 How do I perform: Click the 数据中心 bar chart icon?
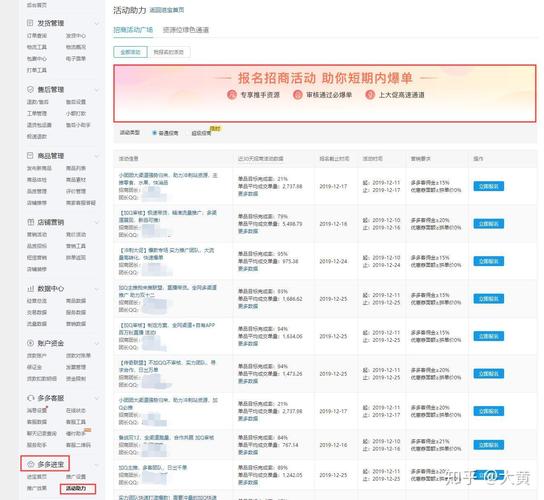tap(30, 288)
